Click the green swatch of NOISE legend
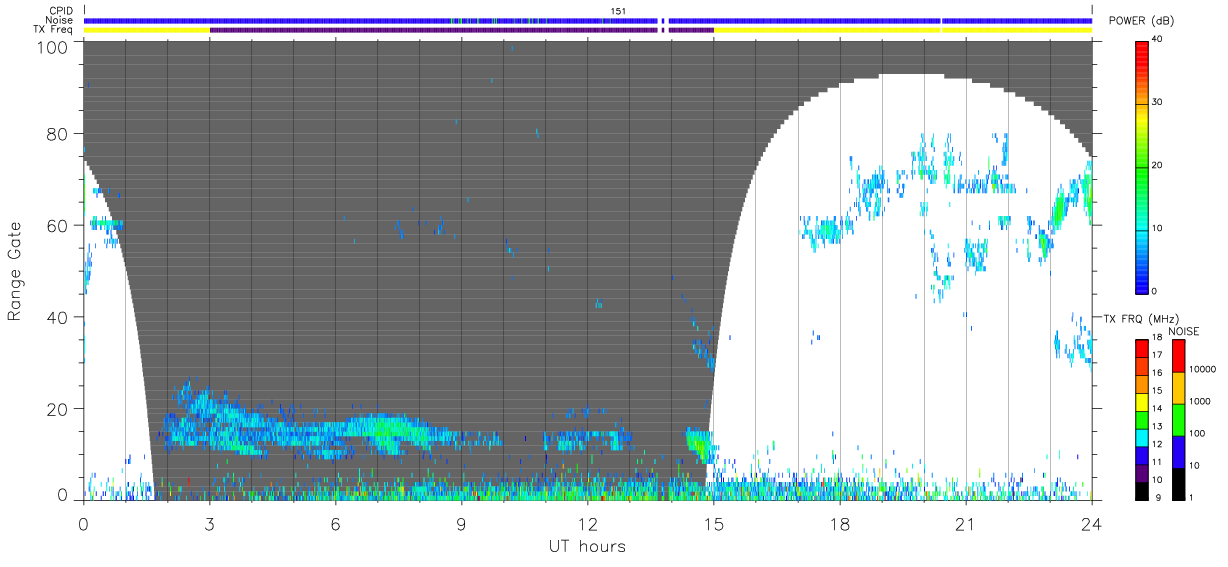The image size is (1228, 567). pos(1178,419)
